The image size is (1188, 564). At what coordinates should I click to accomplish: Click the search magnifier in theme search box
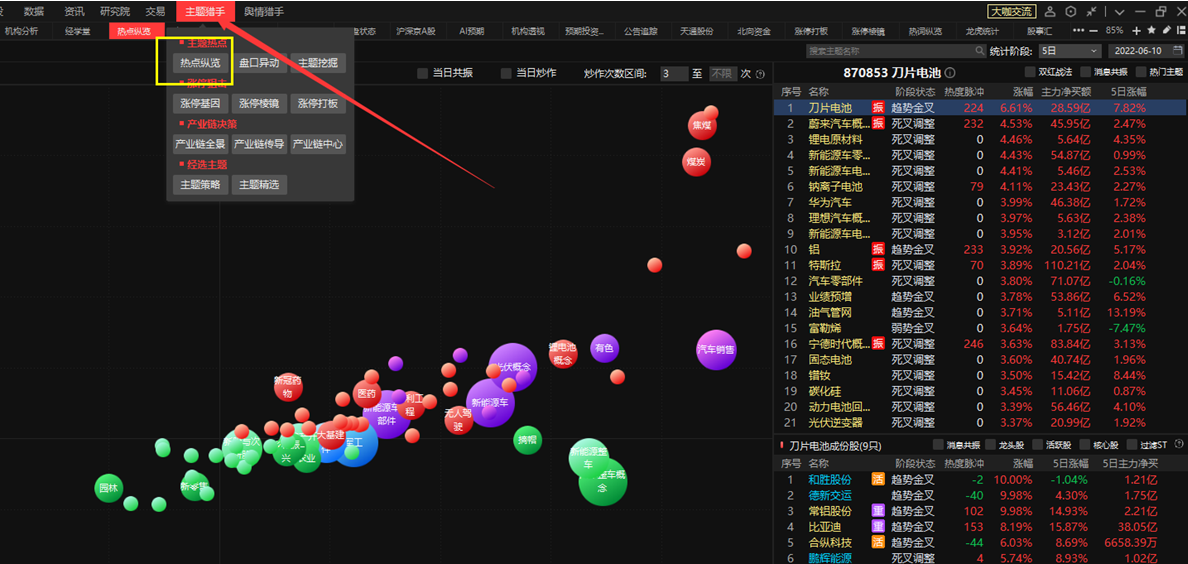click(x=979, y=51)
